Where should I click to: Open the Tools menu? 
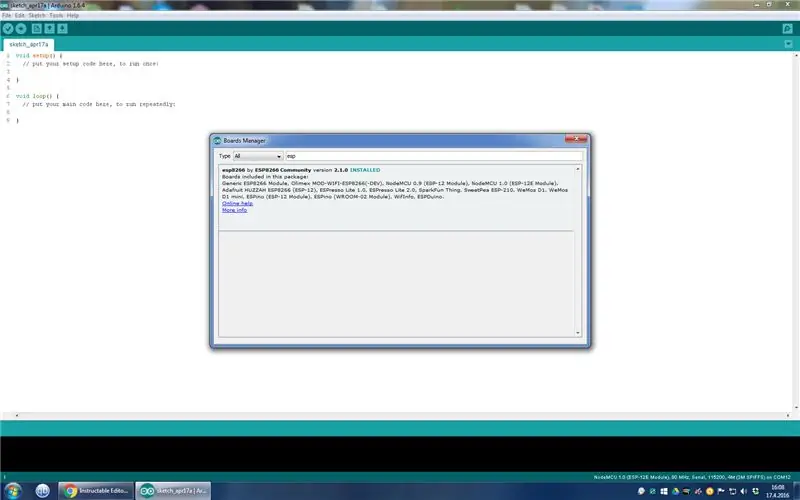[x=56, y=16]
